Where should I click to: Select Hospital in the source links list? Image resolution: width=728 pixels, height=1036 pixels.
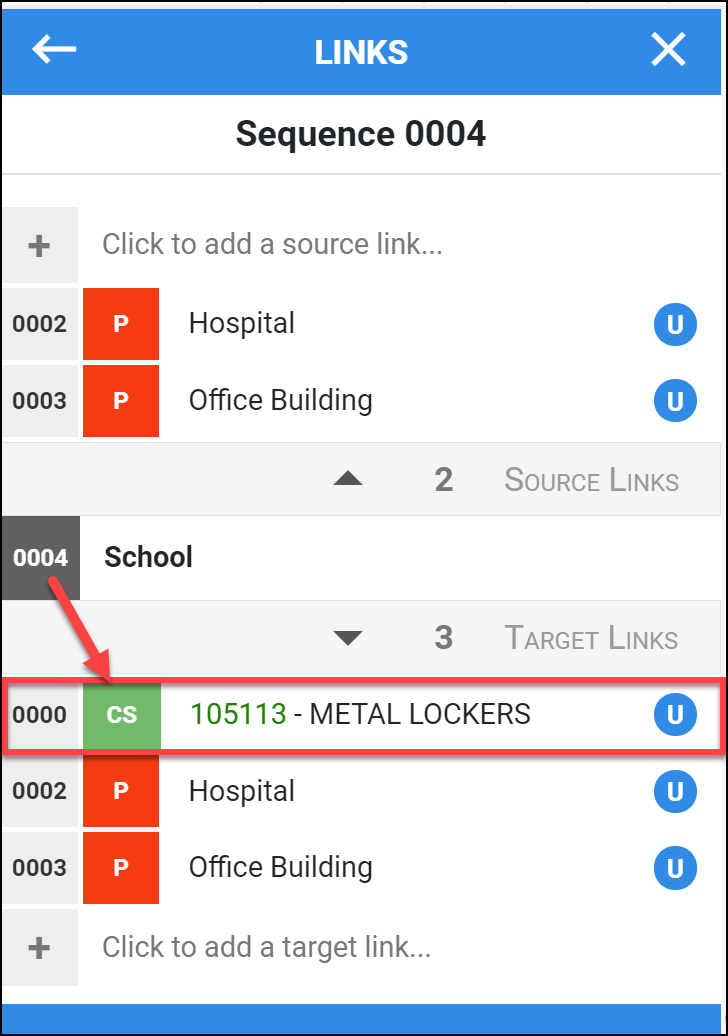pyautogui.click(x=242, y=324)
